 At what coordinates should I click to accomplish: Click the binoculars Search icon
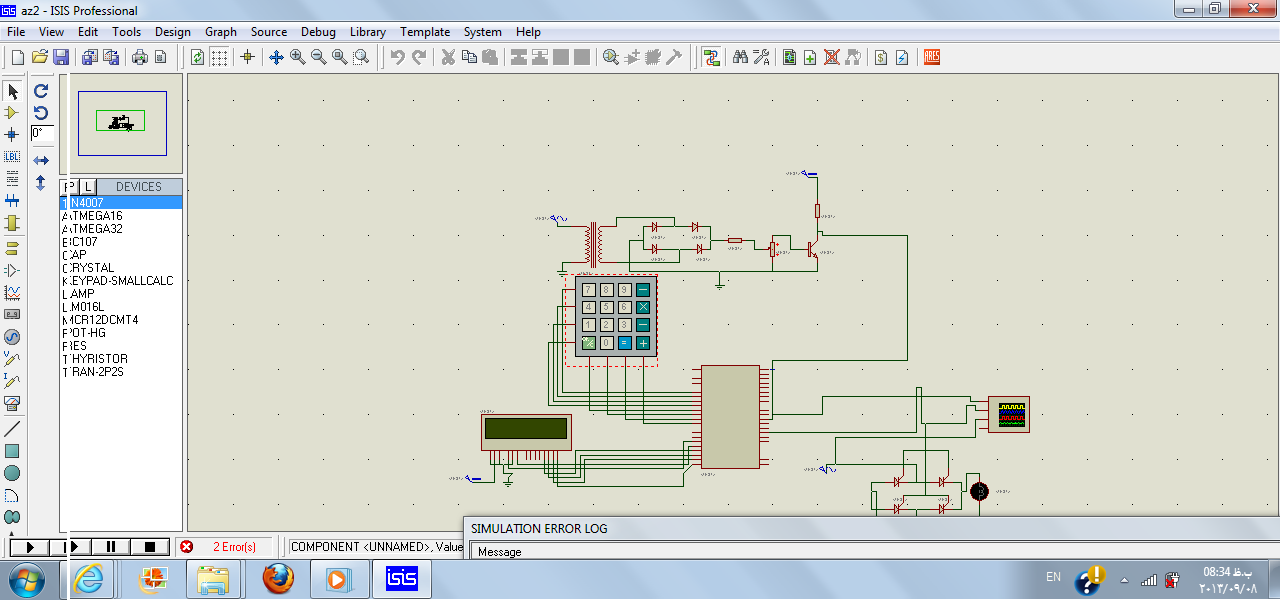click(740, 57)
